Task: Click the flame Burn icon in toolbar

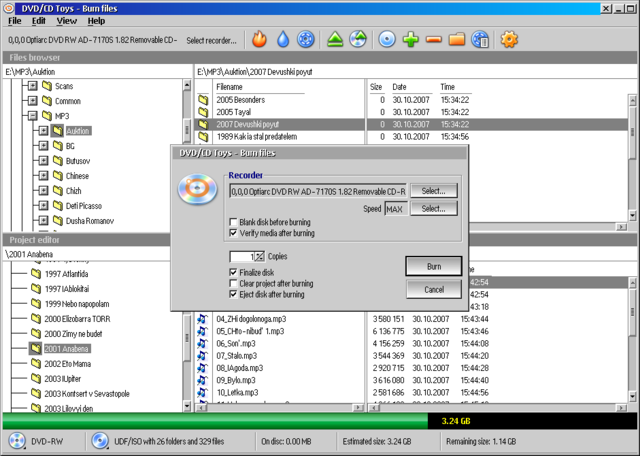Action: 259,40
